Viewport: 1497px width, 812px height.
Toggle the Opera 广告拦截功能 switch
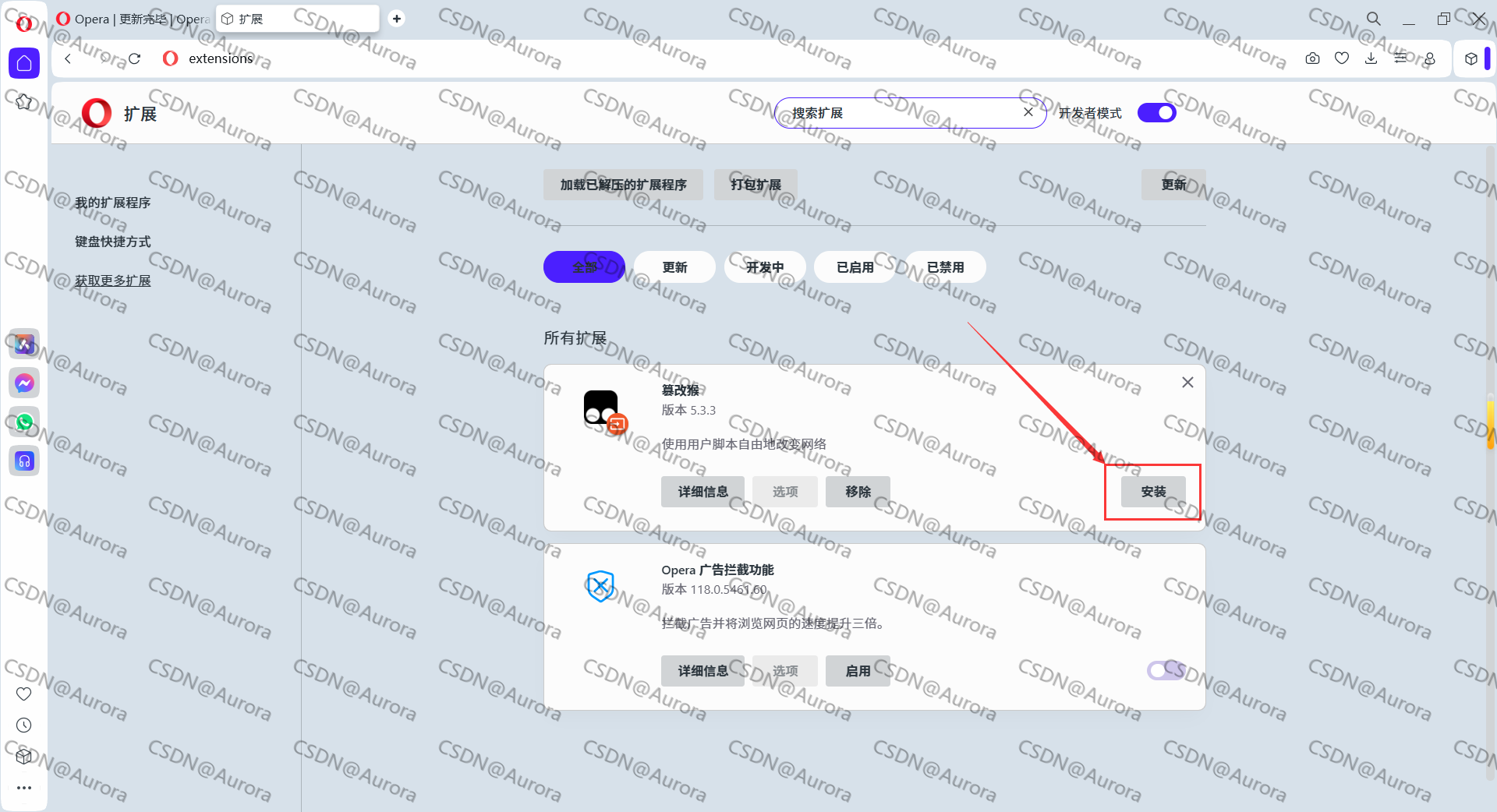1166,670
